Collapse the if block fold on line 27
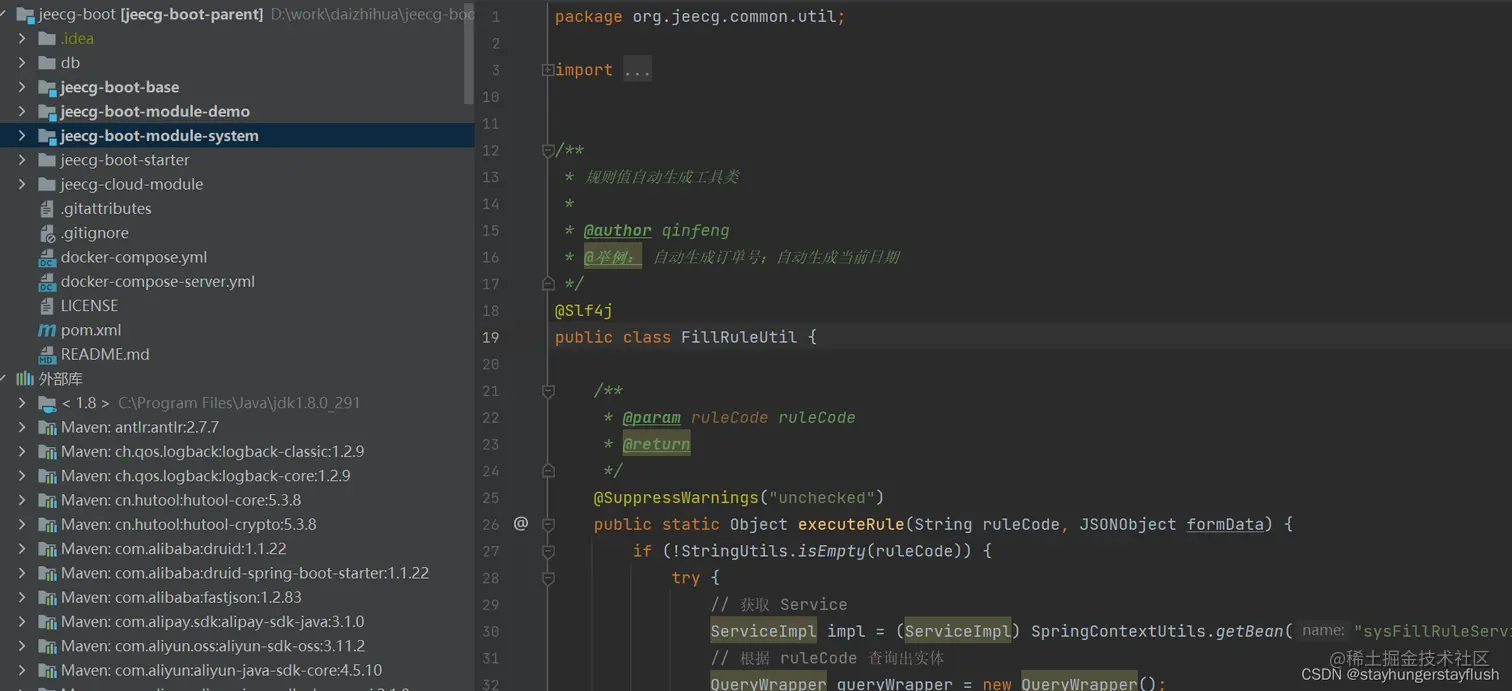This screenshot has height=691, width=1512. click(548, 551)
